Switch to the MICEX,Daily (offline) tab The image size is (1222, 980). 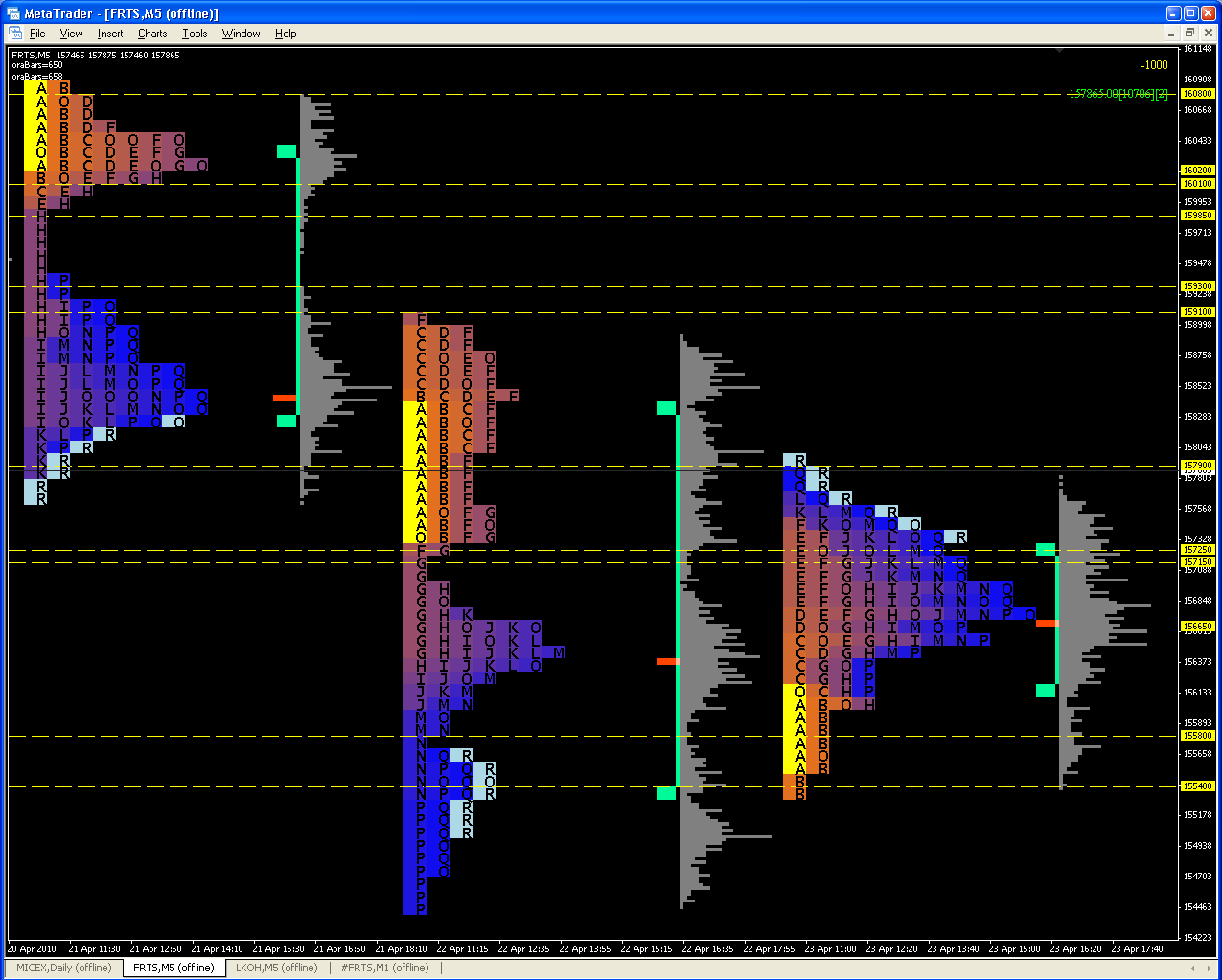[63, 968]
